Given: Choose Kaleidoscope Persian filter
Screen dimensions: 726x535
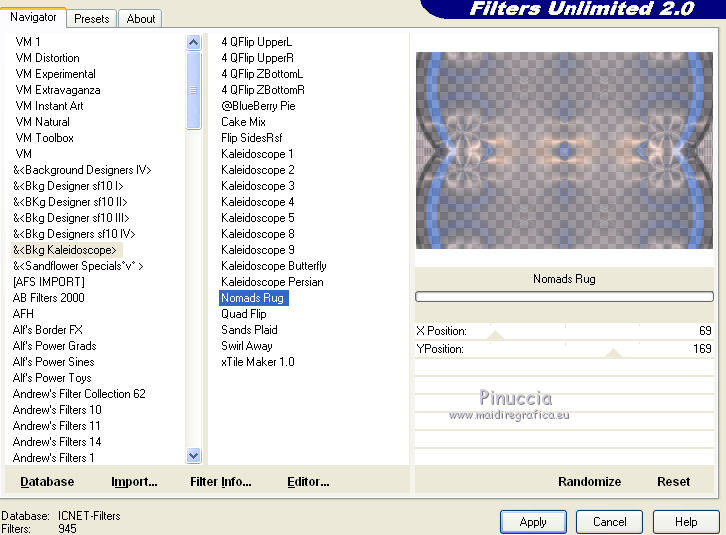Looking at the screenshot, I should [x=272, y=282].
